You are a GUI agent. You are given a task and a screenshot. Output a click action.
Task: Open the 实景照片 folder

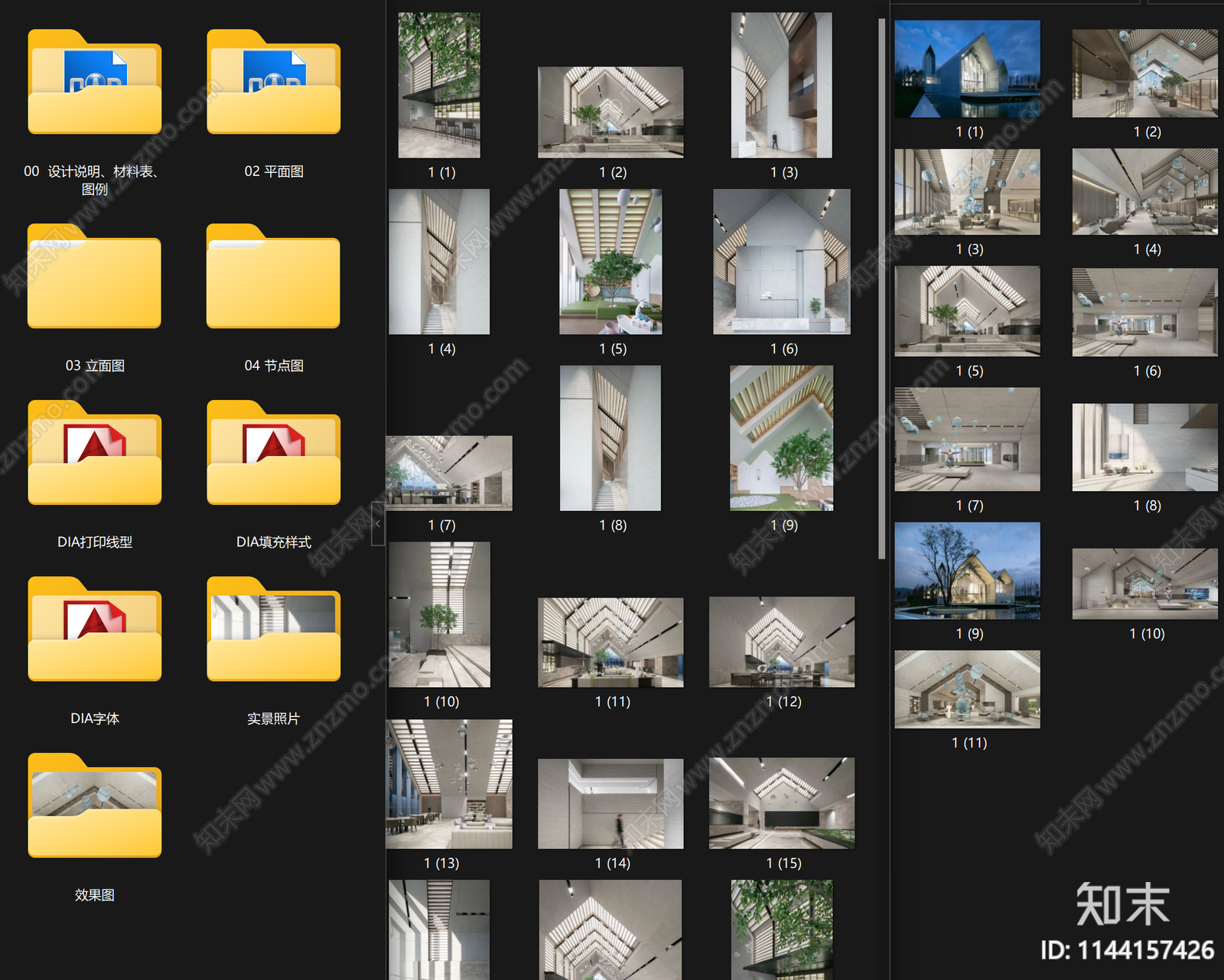coord(274,629)
